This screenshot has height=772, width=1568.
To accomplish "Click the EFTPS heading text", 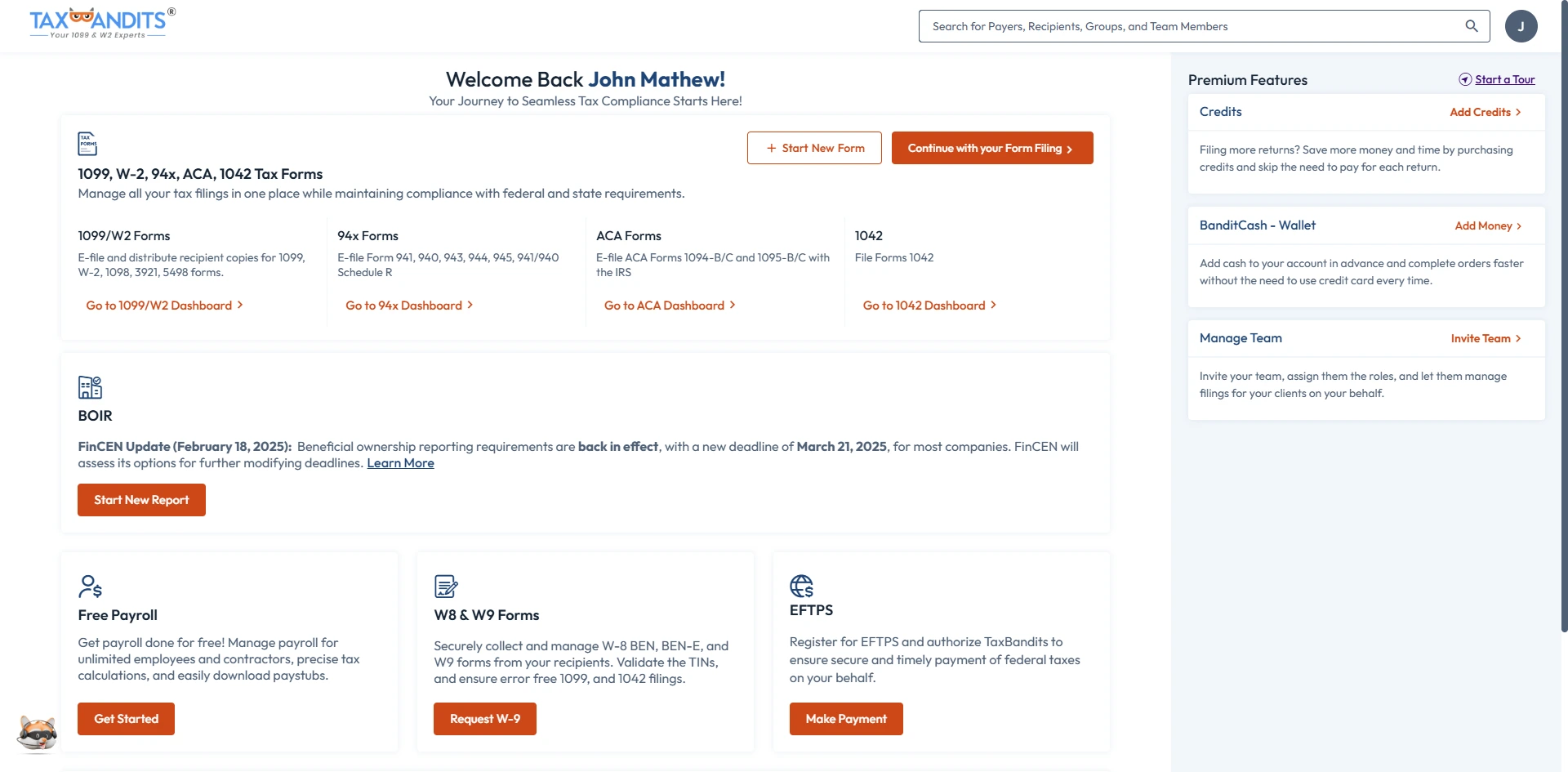I will tap(811, 610).
